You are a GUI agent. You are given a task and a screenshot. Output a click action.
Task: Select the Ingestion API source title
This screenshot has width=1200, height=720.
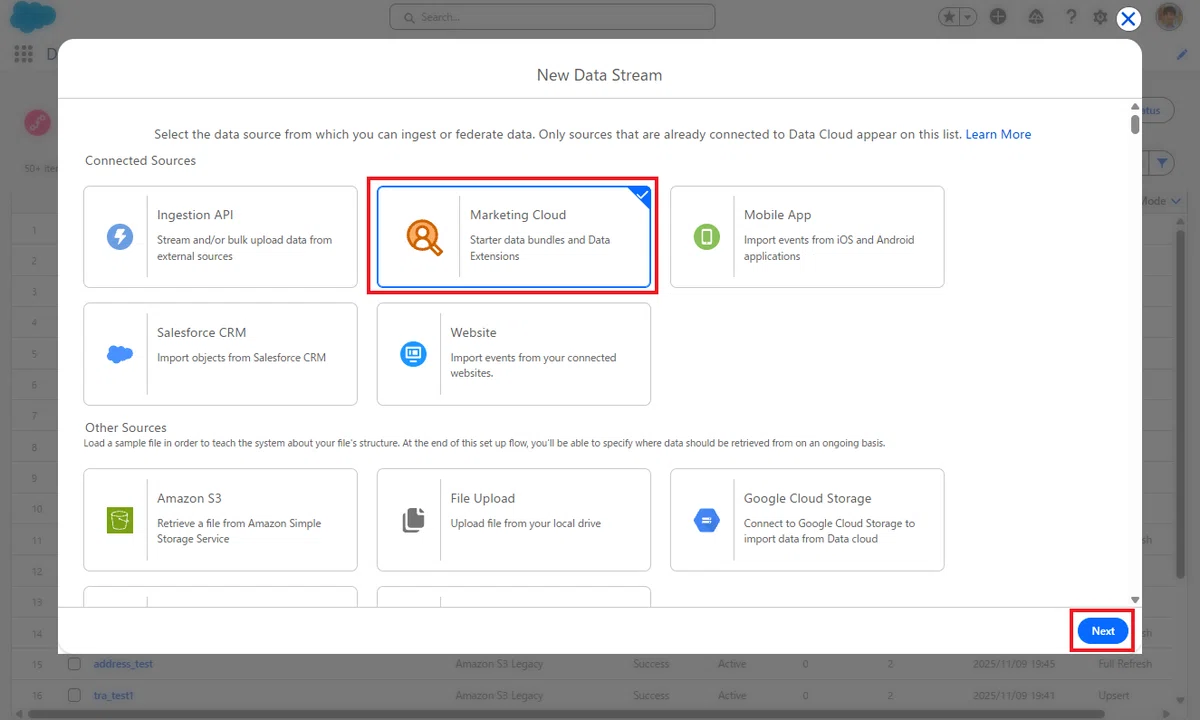coord(195,215)
